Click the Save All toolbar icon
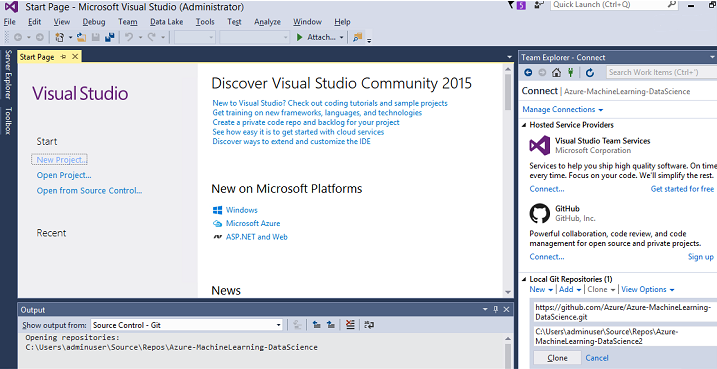This screenshot has height=369, width=717. pos(110,37)
